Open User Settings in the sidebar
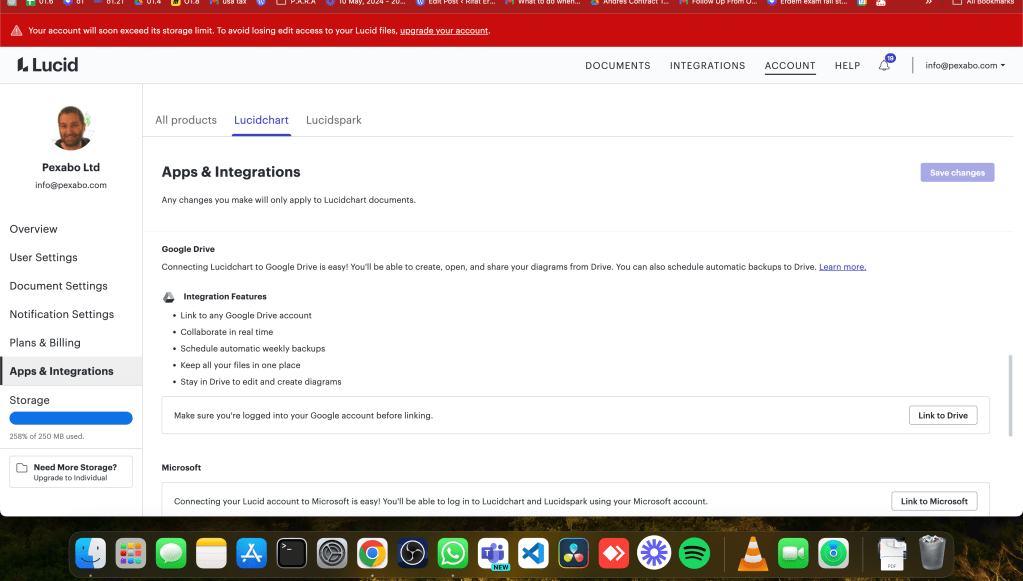Screen dimensions: 1023x581 (x=43, y=258)
